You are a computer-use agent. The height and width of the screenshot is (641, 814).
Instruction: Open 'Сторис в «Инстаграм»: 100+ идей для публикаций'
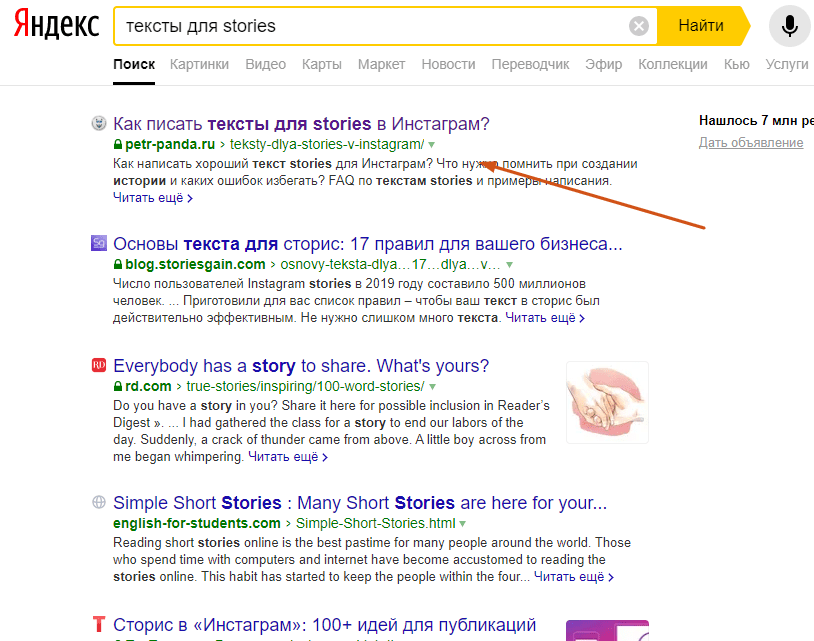pos(324,625)
